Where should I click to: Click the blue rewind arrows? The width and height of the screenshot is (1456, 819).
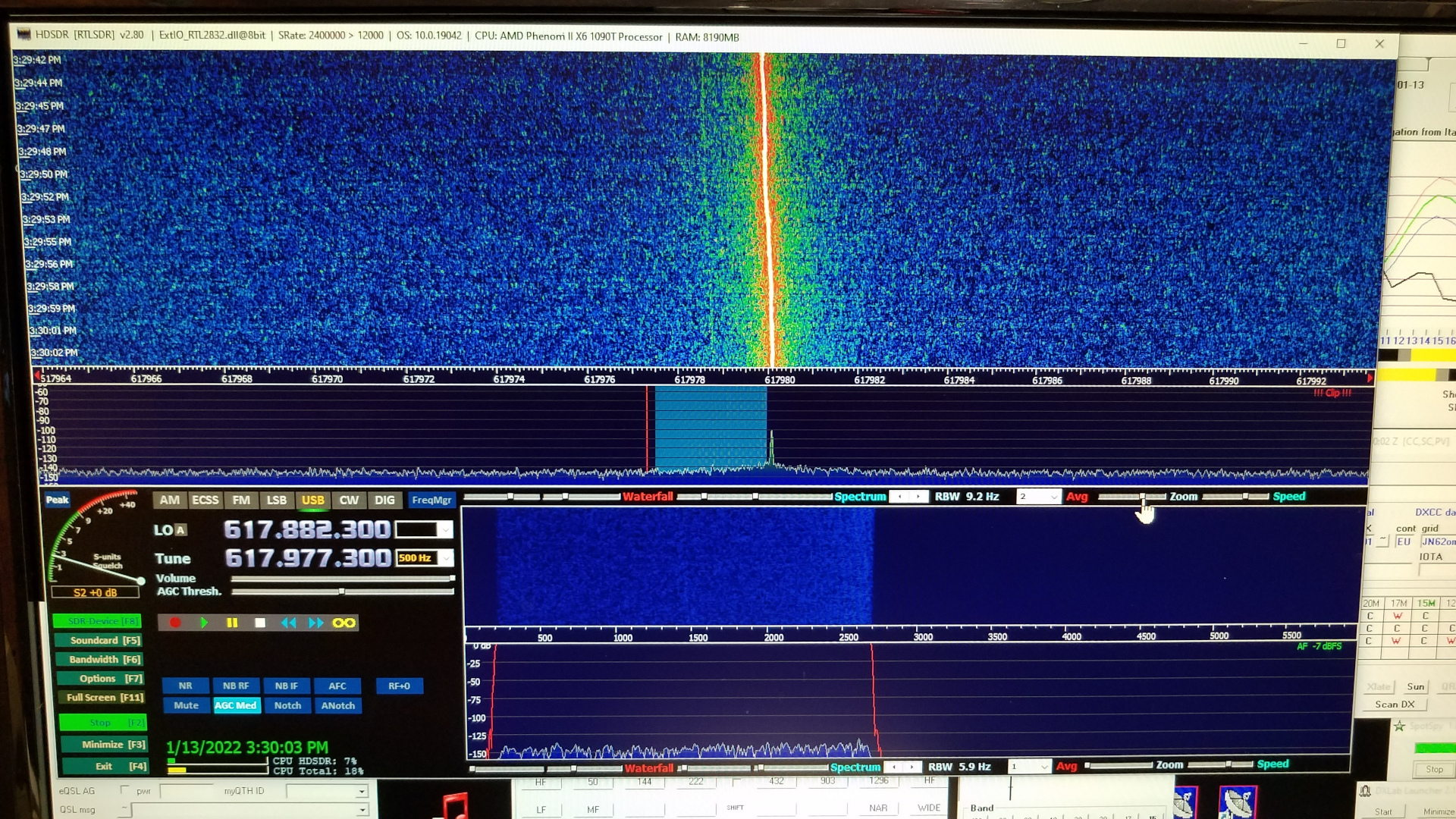(288, 623)
